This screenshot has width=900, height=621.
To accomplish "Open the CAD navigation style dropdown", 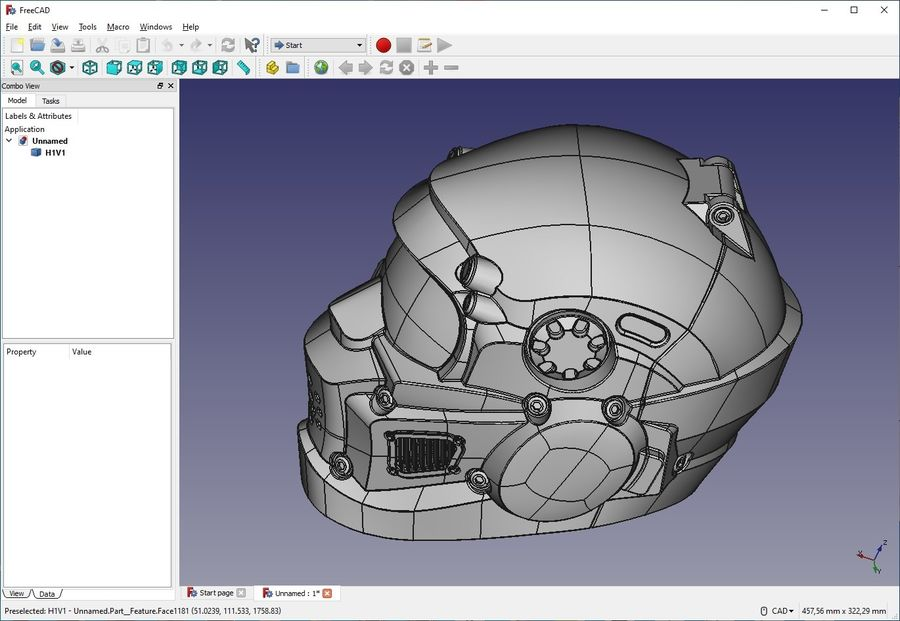I will click(783, 611).
